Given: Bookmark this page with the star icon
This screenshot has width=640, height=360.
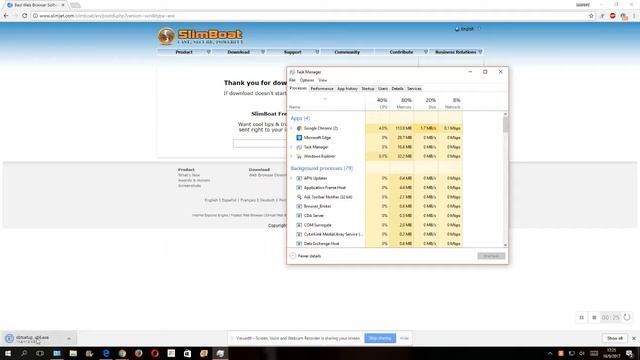Looking at the screenshot, I should click(x=591, y=16).
